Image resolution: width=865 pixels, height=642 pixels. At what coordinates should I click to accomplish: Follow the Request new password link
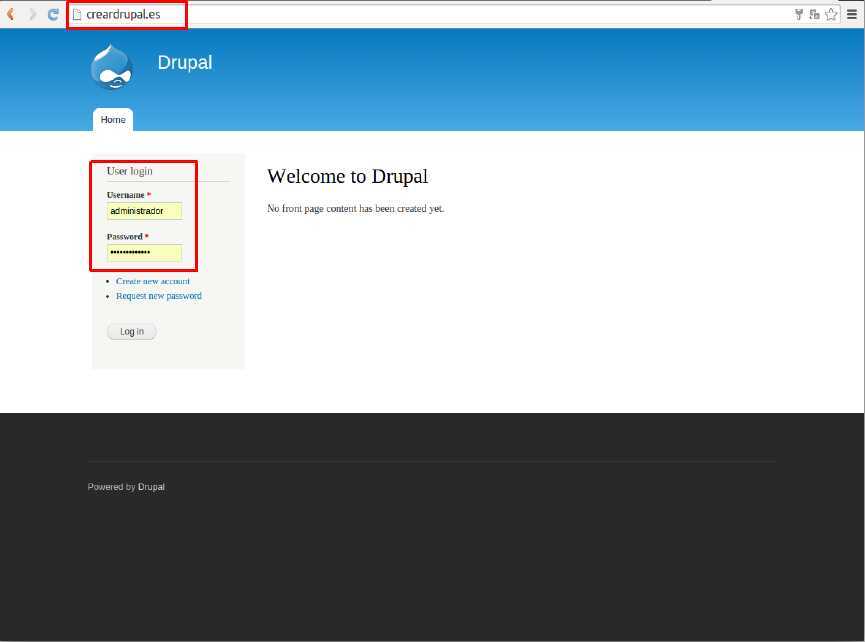[x=158, y=296]
